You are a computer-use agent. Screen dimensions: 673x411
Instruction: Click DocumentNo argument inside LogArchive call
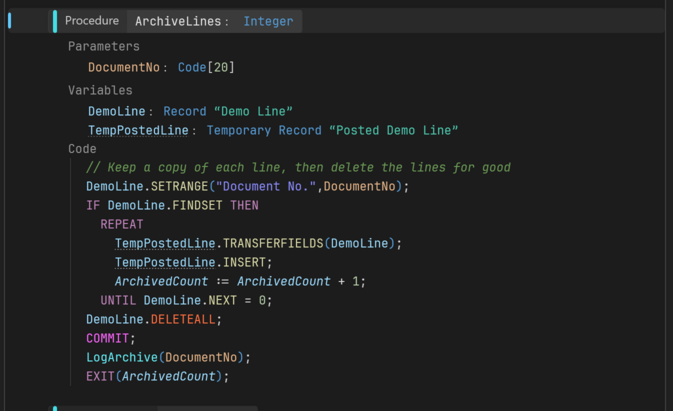[201, 357]
